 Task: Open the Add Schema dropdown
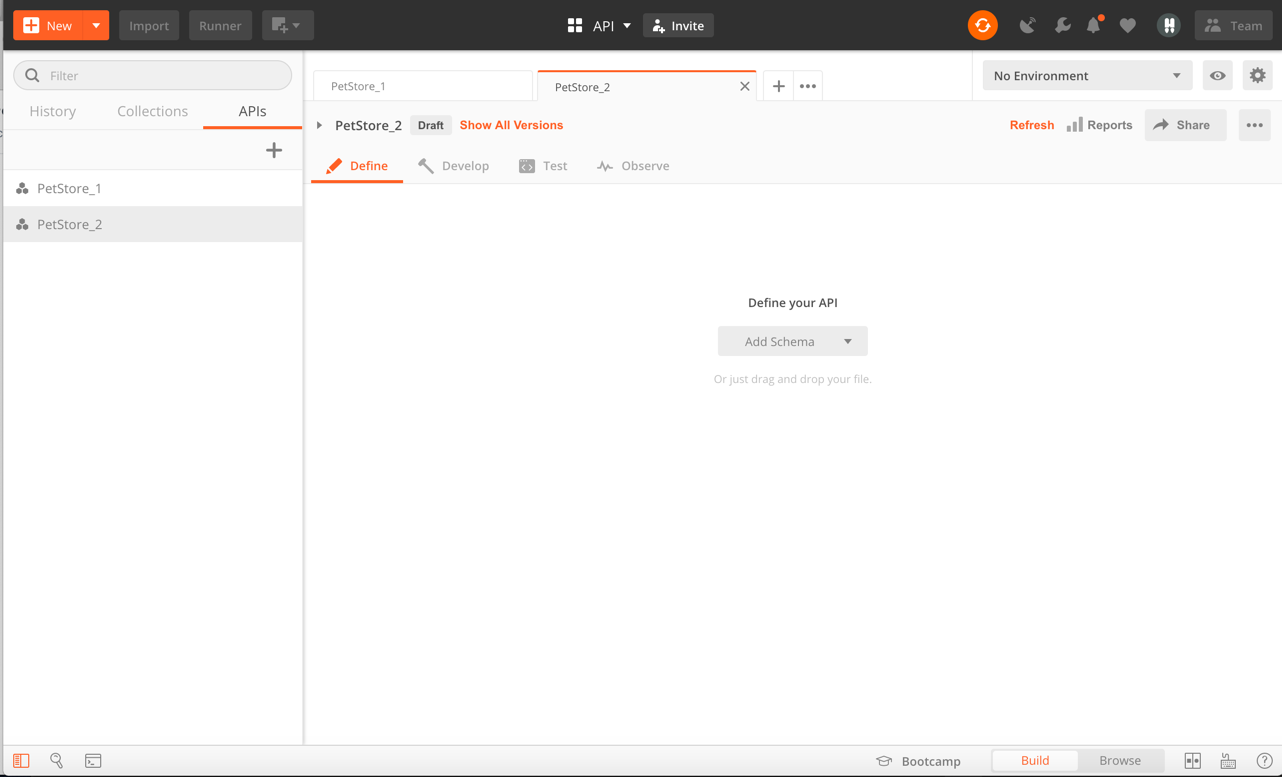pyautogui.click(x=792, y=342)
